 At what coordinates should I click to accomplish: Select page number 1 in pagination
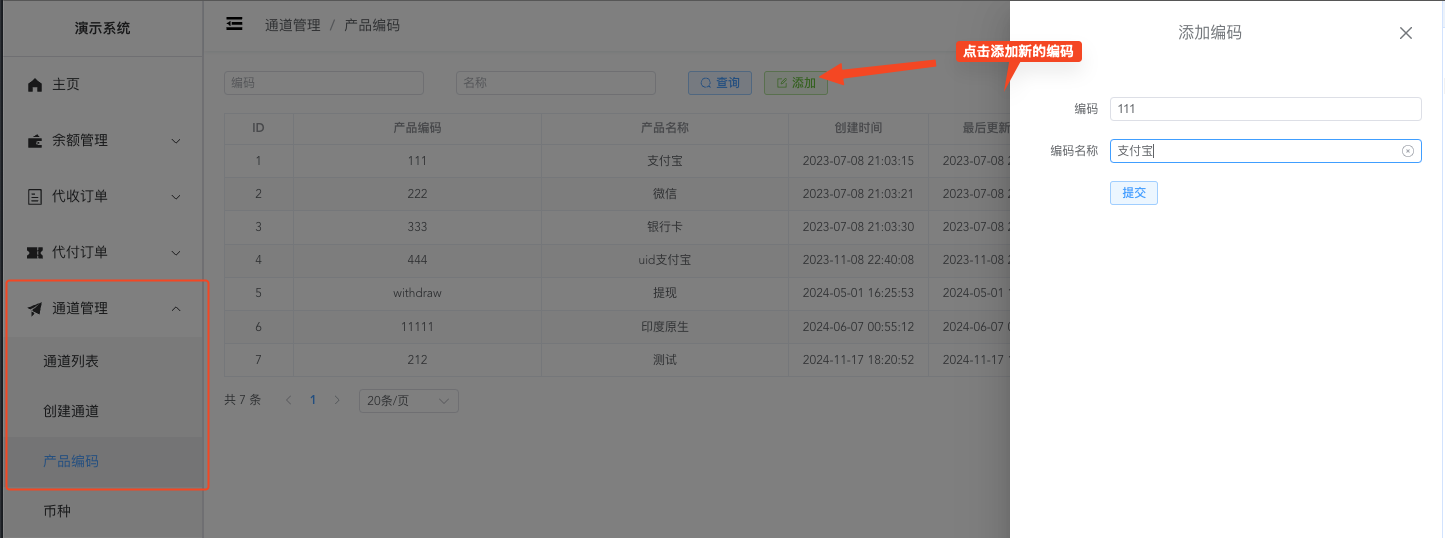click(x=313, y=400)
